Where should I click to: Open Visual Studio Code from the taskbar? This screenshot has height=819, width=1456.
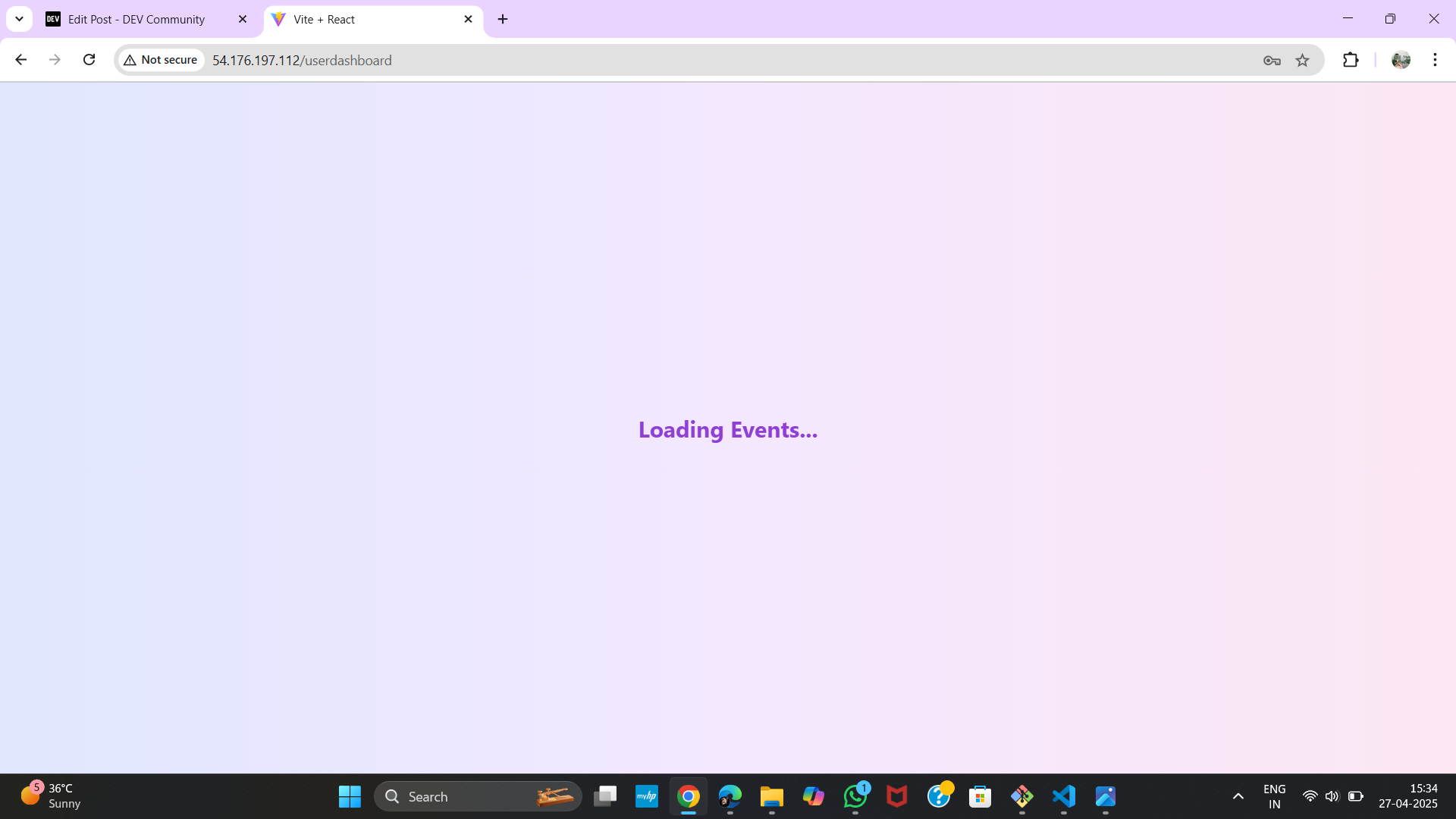[1064, 796]
